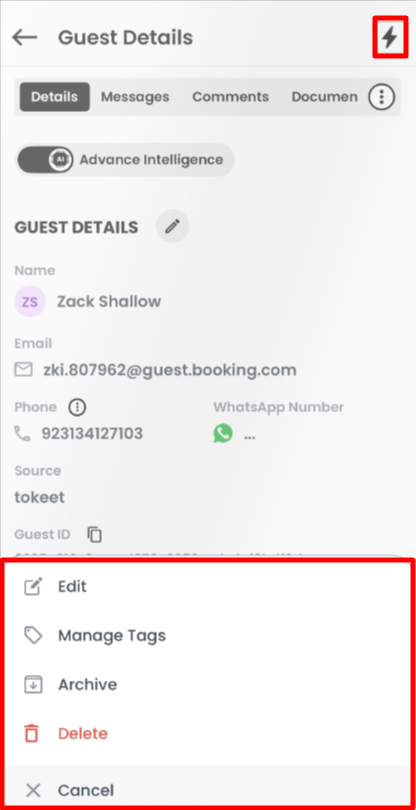Open the Documents tab
The width and height of the screenshot is (416, 810).
pyautogui.click(x=325, y=97)
